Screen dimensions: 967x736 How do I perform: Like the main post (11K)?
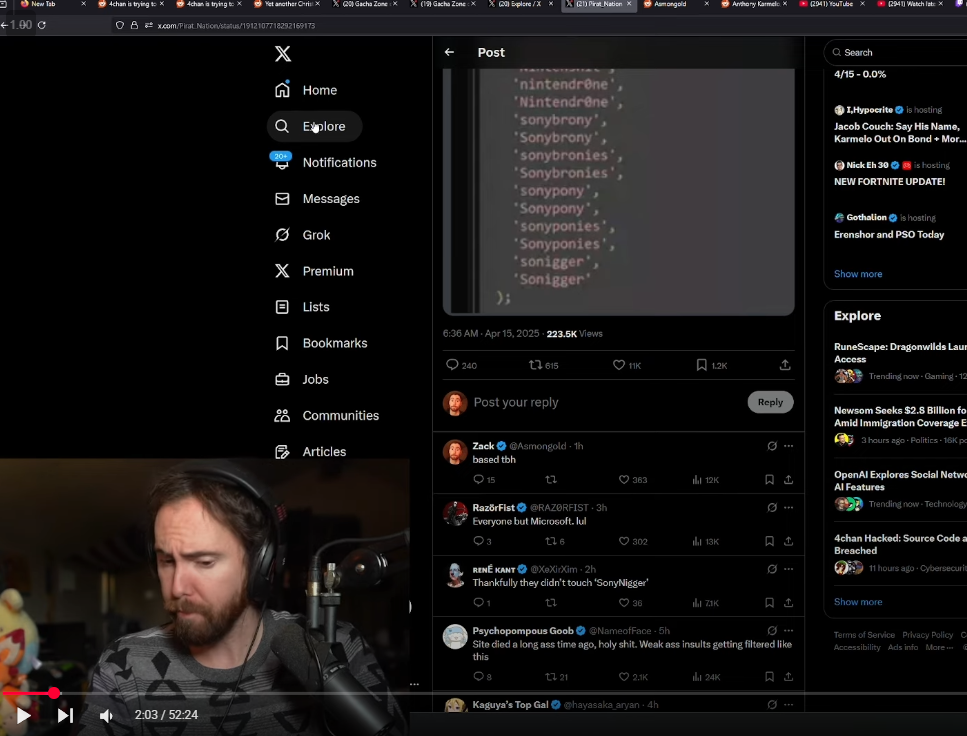click(627, 365)
